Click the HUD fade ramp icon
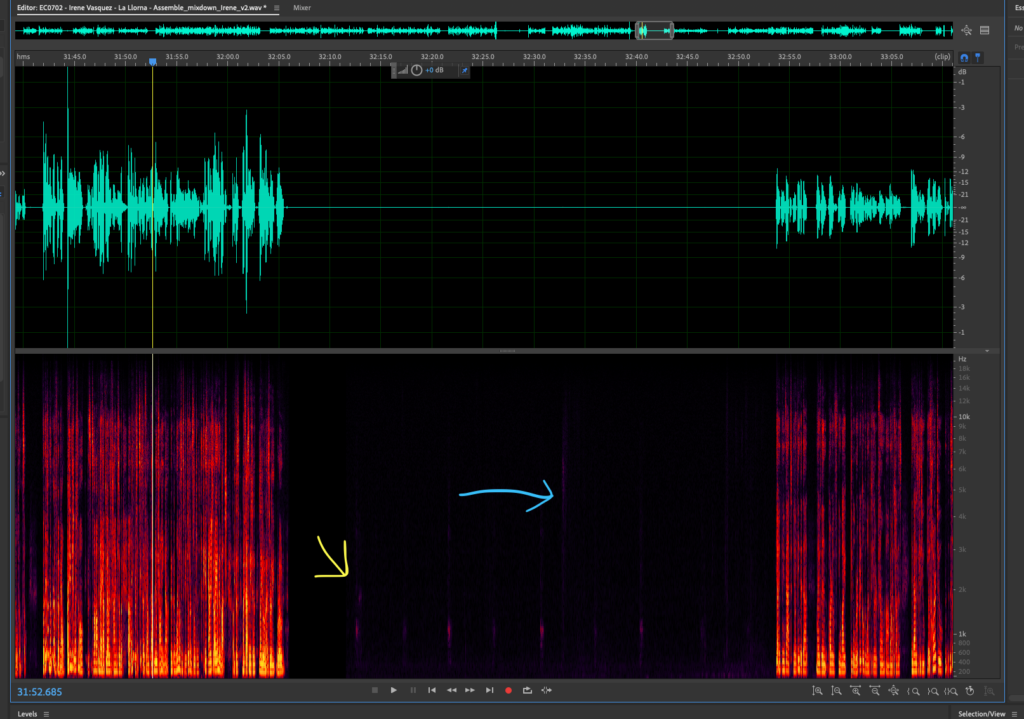Screen dimensions: 1024x719 pos(403,70)
